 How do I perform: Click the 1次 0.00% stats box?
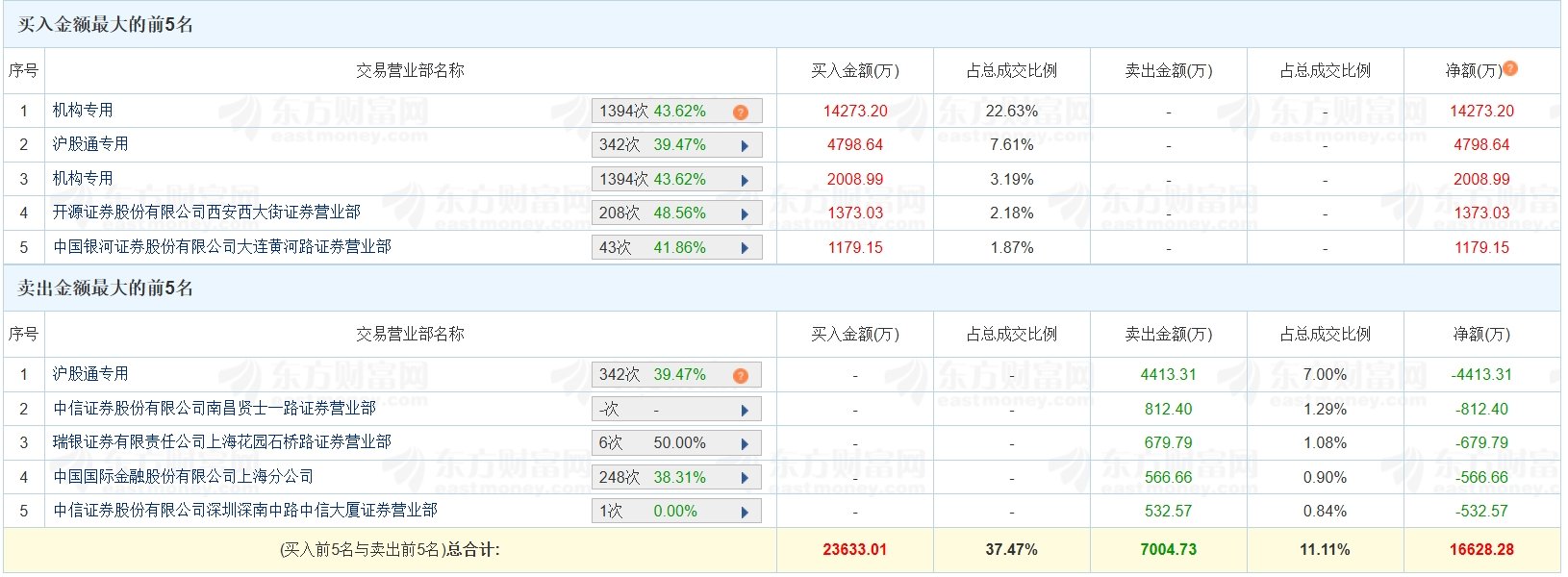click(x=676, y=512)
